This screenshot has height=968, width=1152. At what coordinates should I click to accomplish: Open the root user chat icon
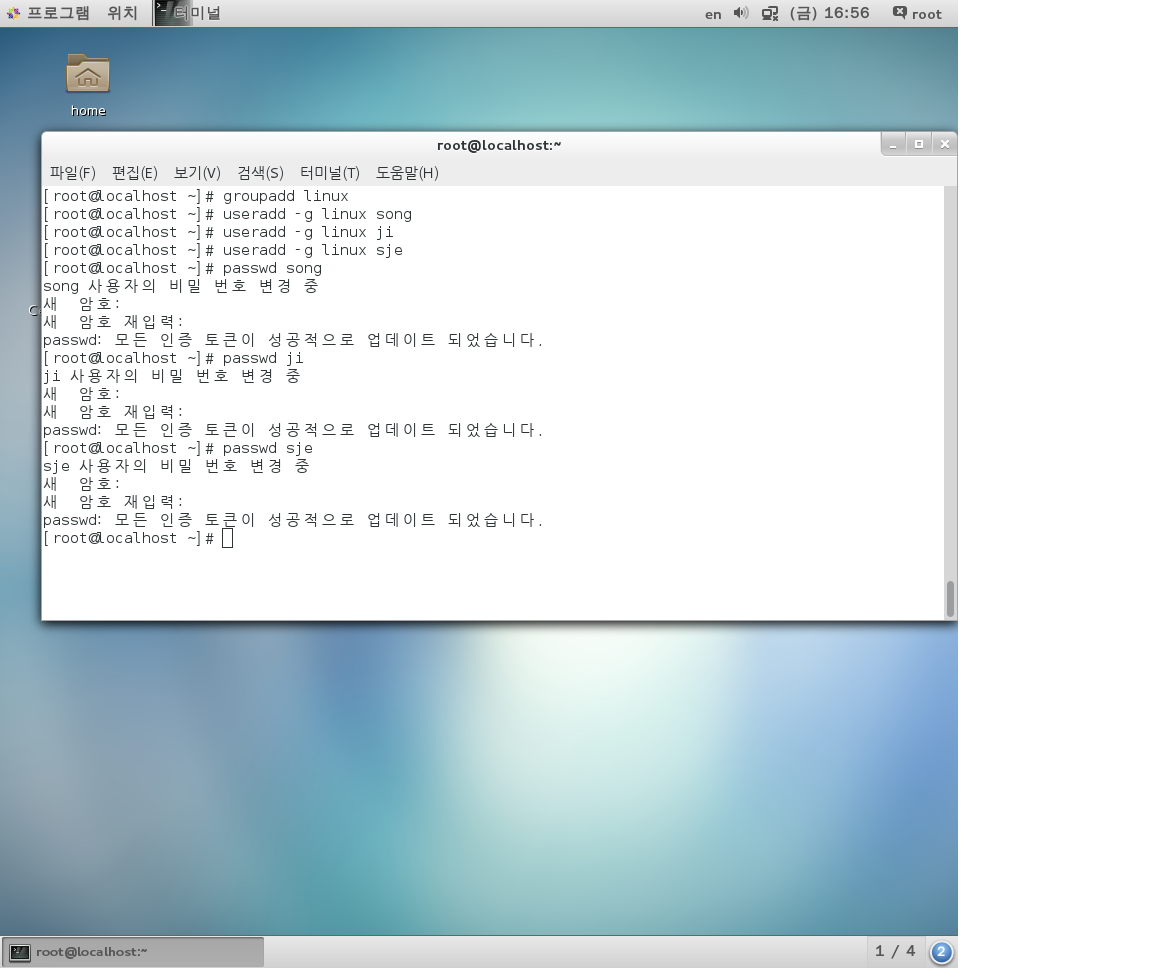(900, 13)
